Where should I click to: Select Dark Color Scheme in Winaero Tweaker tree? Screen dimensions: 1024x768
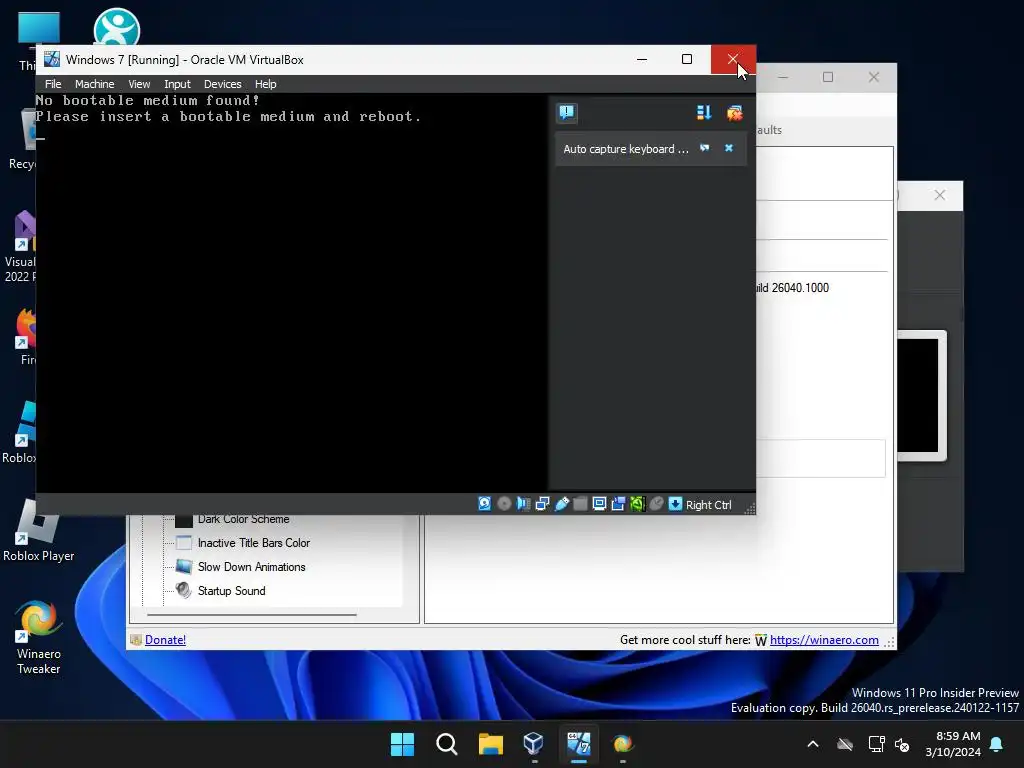(243, 519)
